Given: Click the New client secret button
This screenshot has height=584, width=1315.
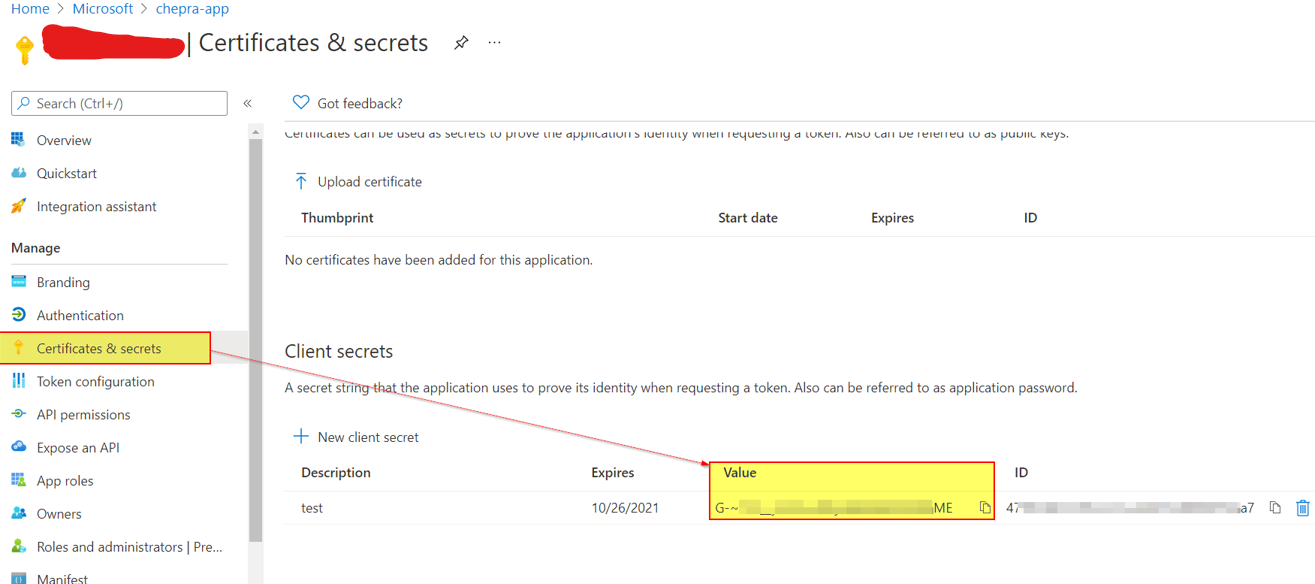Looking at the screenshot, I should tap(357, 436).
